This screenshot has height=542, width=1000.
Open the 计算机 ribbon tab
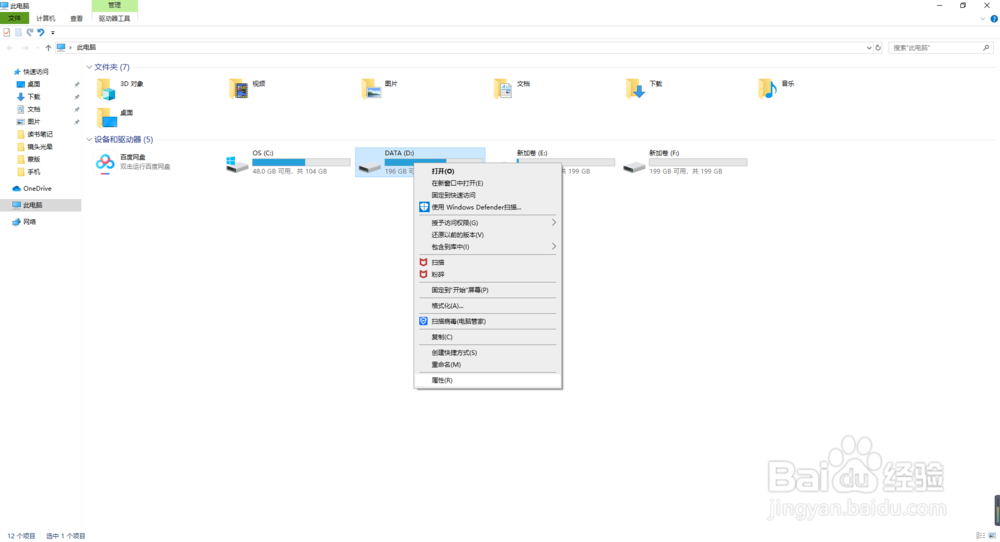pos(45,18)
